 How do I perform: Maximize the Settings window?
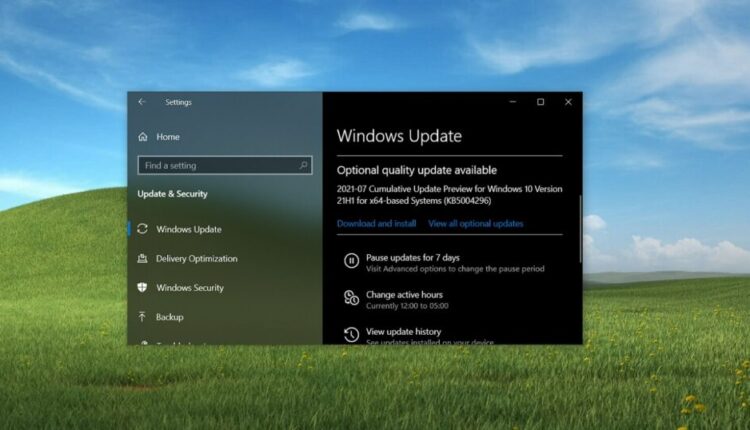(x=540, y=102)
